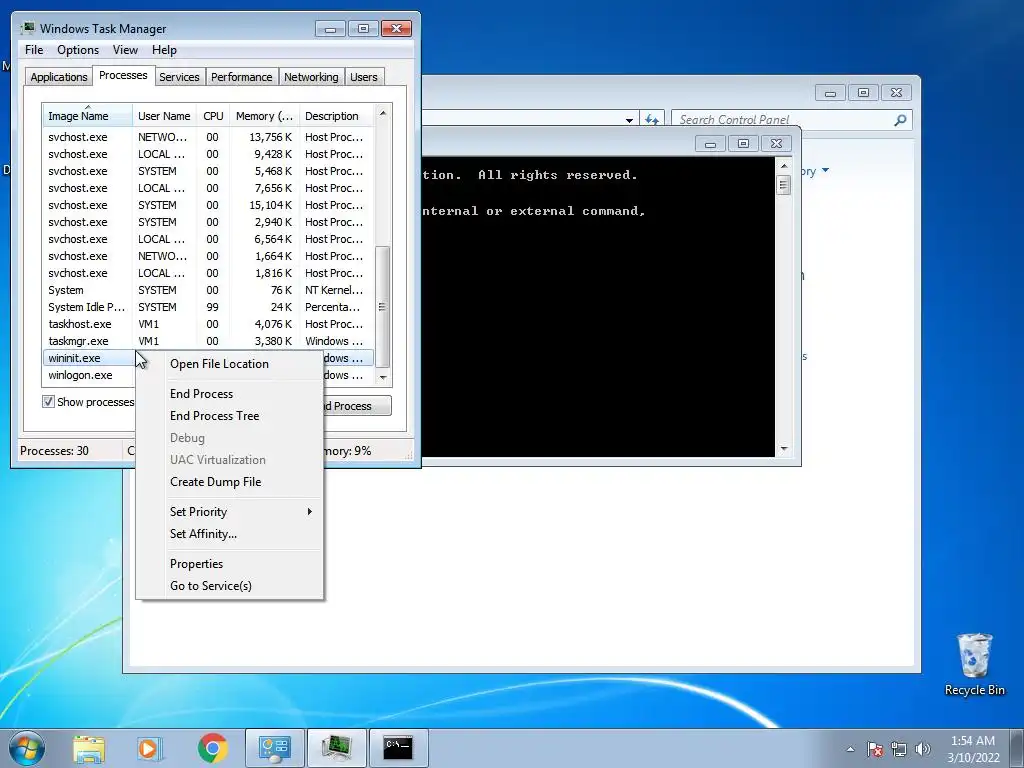
Task: Open Action Center flag icon
Action: click(x=875, y=749)
